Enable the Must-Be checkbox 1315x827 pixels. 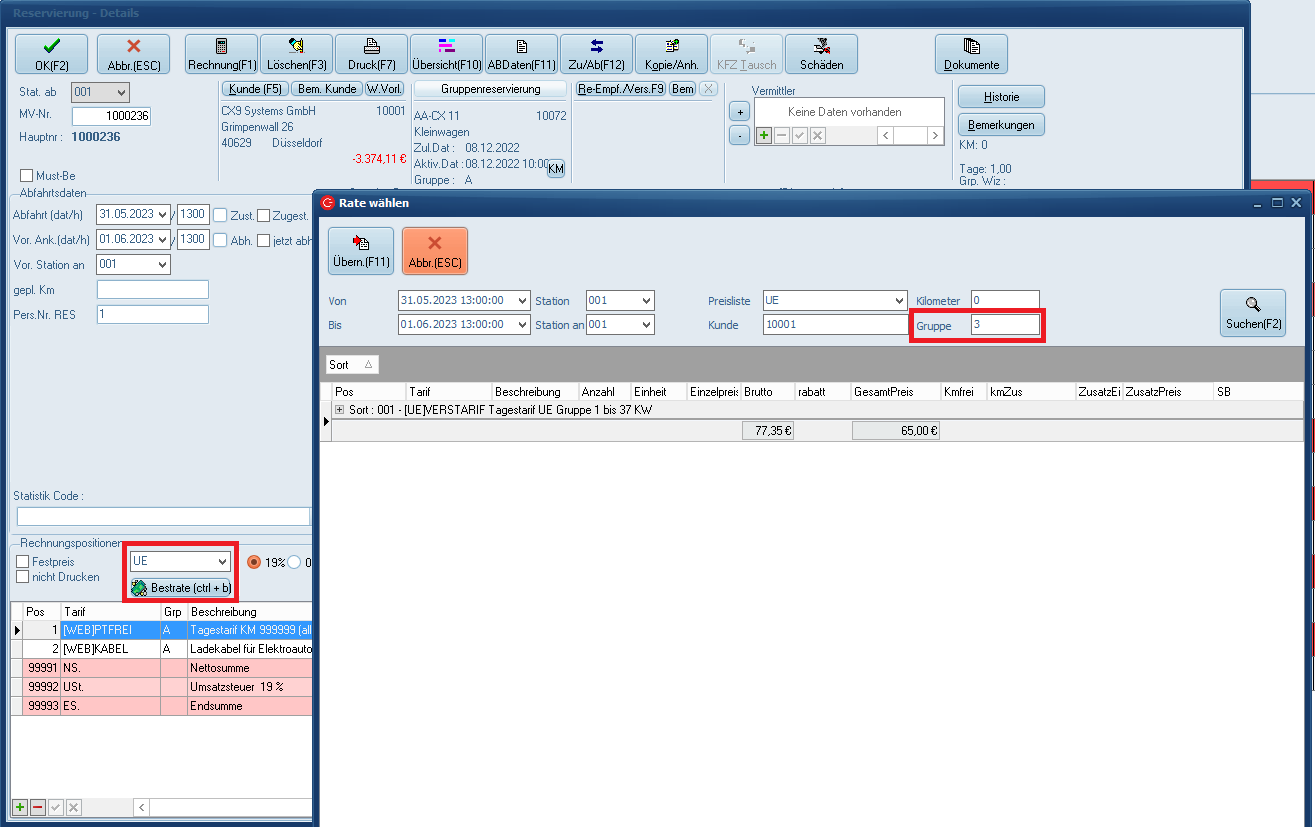tap(27, 176)
